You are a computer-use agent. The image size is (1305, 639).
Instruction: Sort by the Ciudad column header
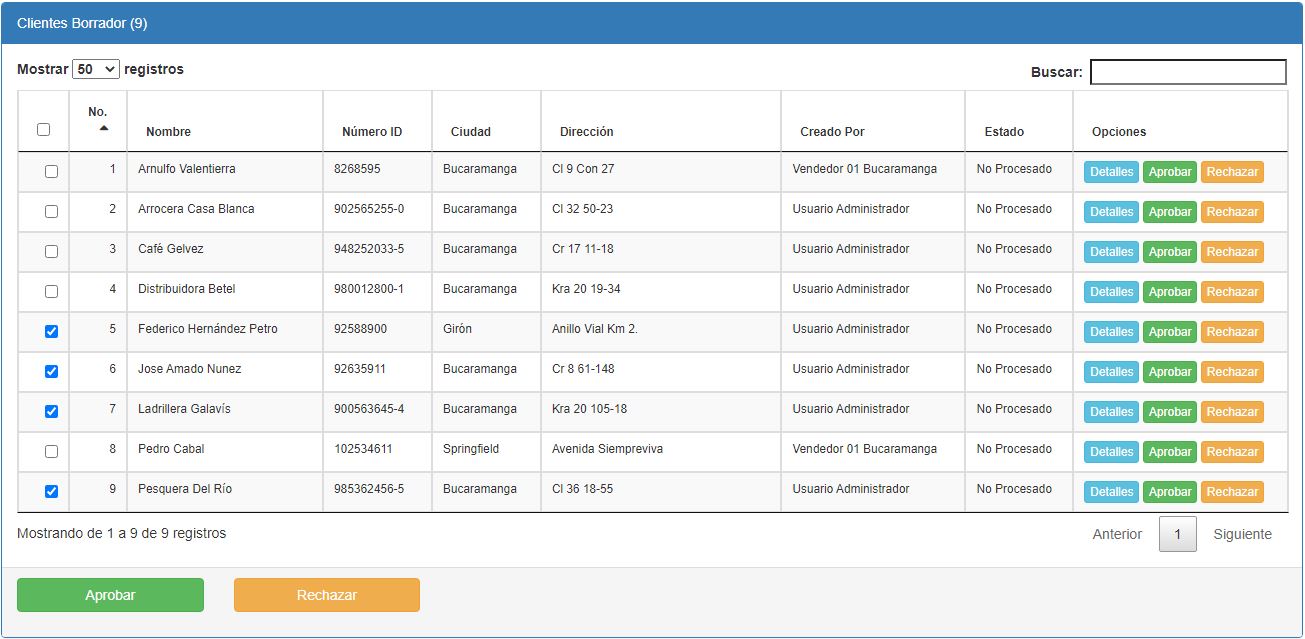point(470,132)
